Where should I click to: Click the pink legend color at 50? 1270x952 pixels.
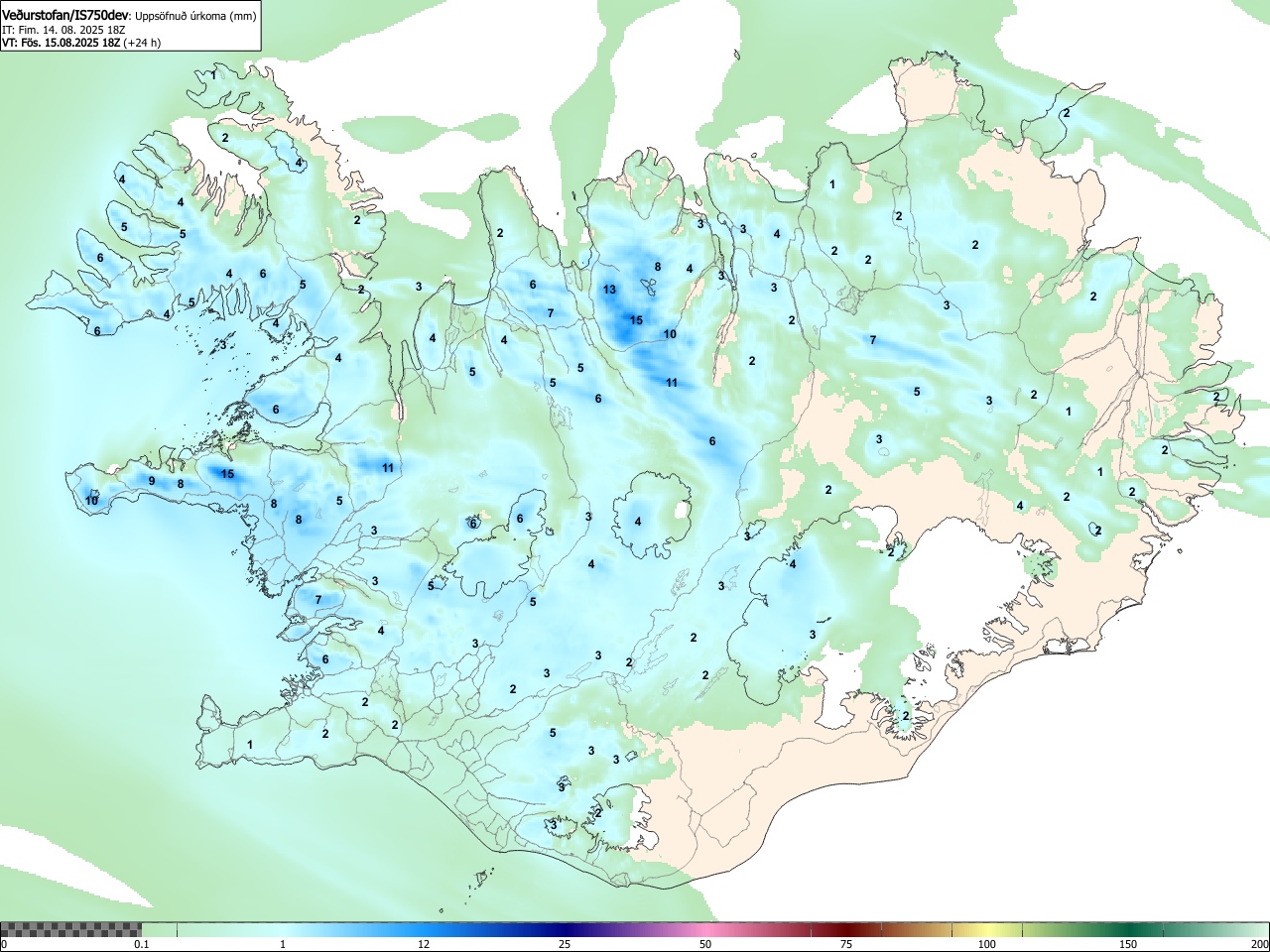704,929
